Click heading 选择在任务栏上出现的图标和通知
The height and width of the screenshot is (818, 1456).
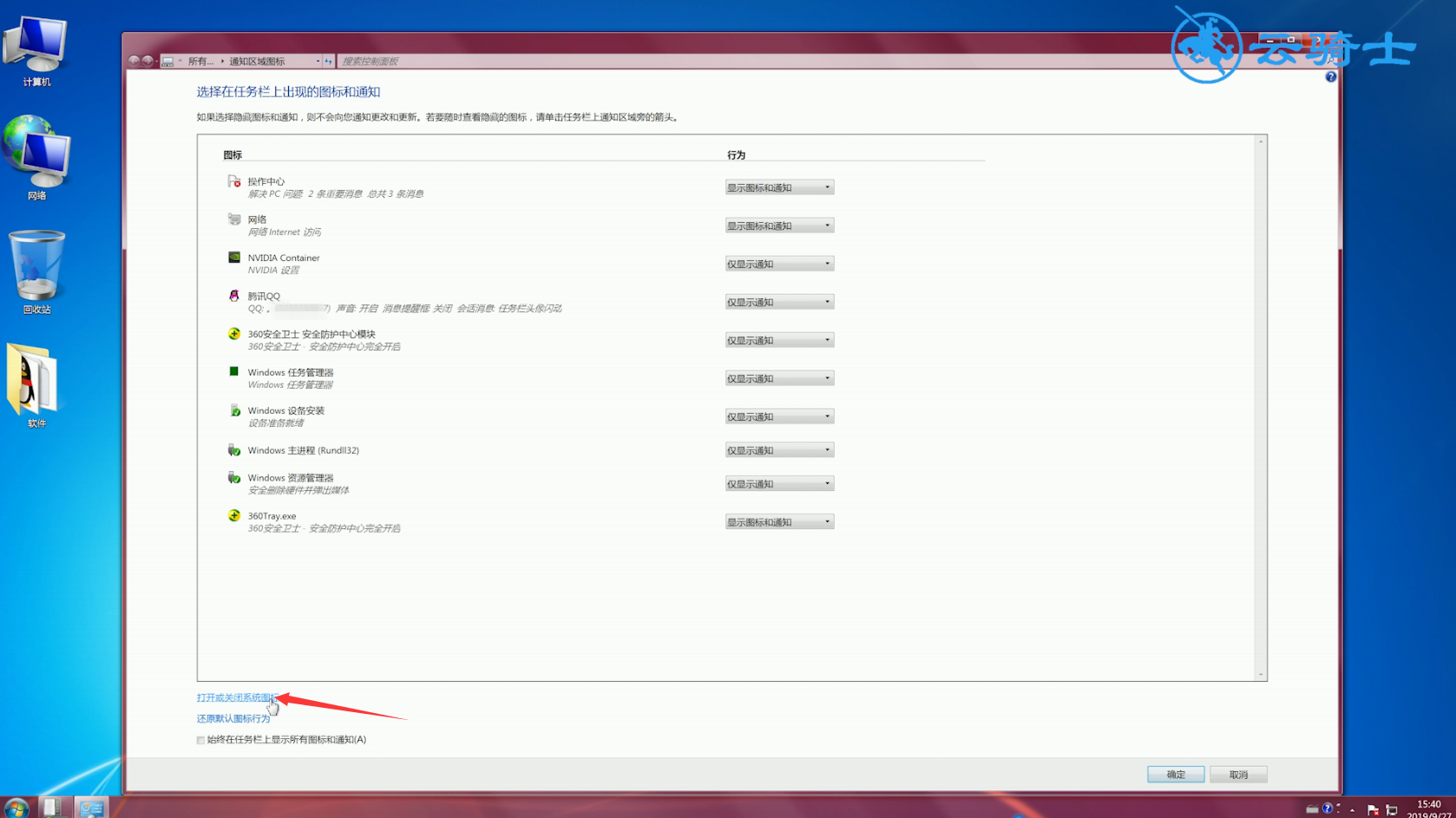tap(288, 92)
